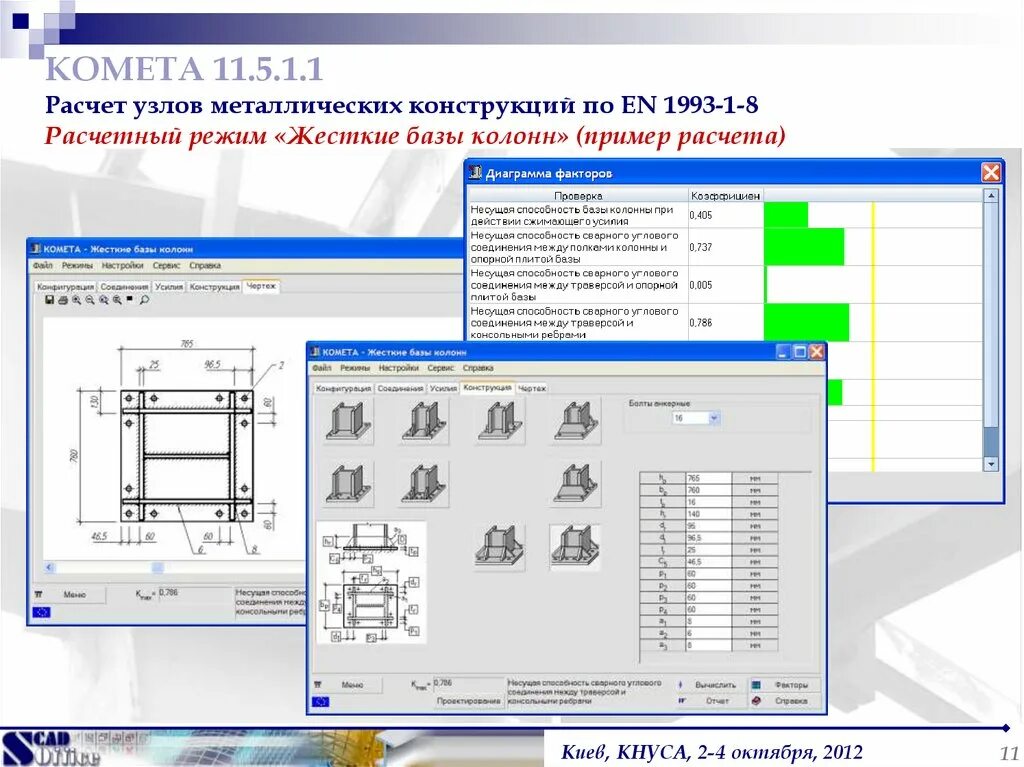Save the drawing using the disk icon
This screenshot has height=767, width=1024.
[50, 300]
